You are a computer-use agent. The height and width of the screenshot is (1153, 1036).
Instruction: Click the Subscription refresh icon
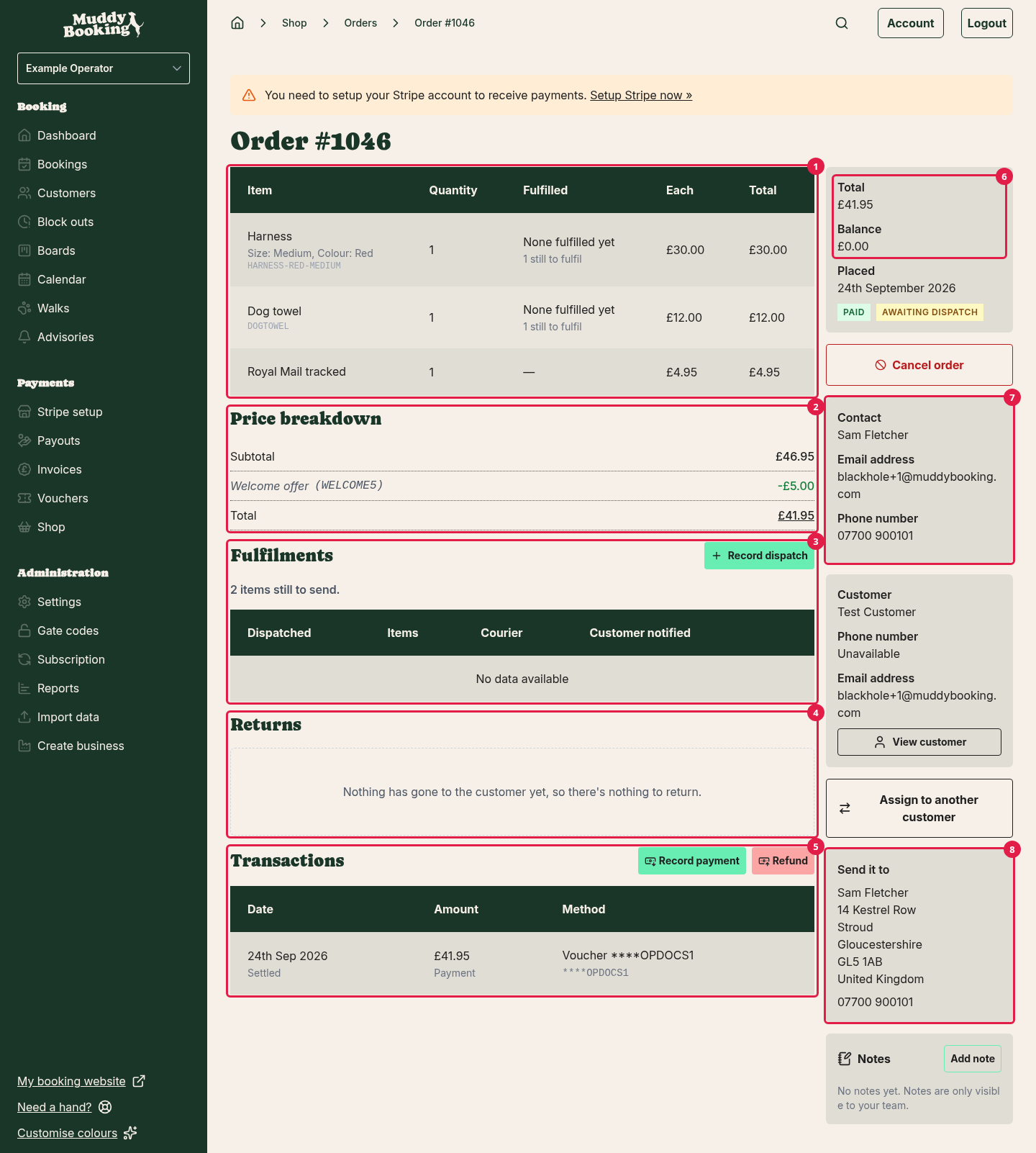(24, 659)
